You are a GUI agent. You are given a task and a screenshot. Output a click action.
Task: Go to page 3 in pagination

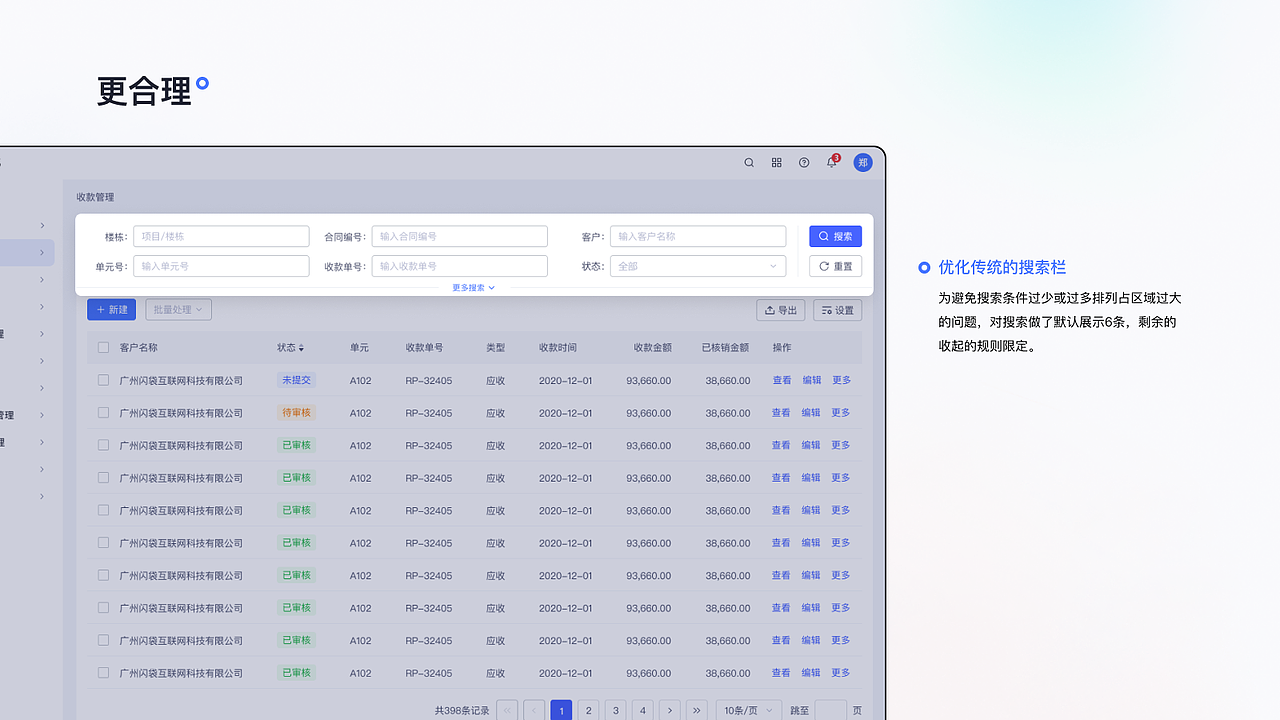[x=615, y=710]
